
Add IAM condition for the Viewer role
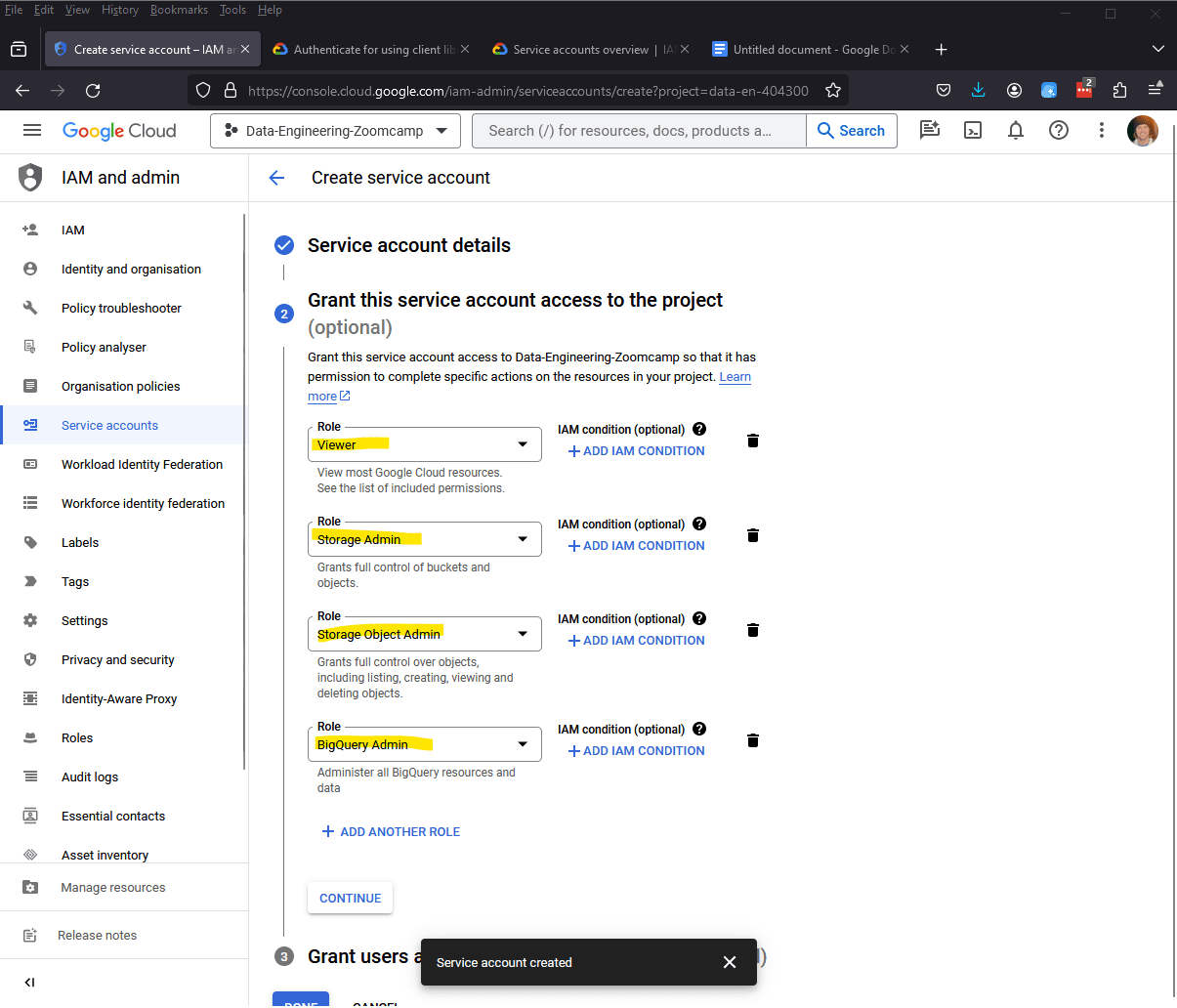pyautogui.click(x=637, y=451)
